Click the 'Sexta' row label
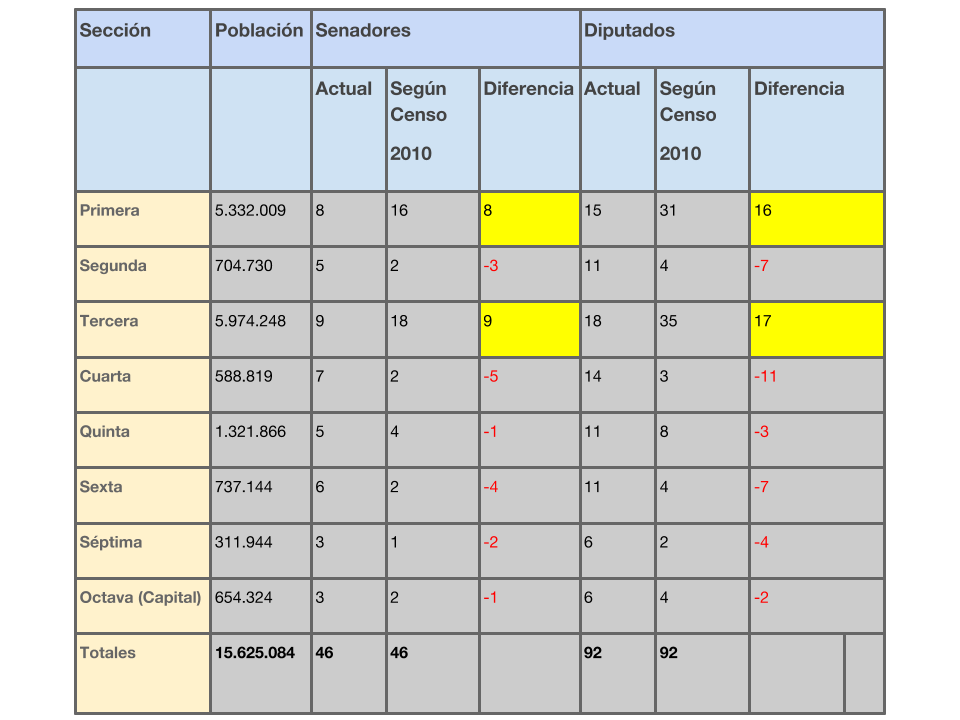Screen dimensions: 960x720 pos(101,487)
